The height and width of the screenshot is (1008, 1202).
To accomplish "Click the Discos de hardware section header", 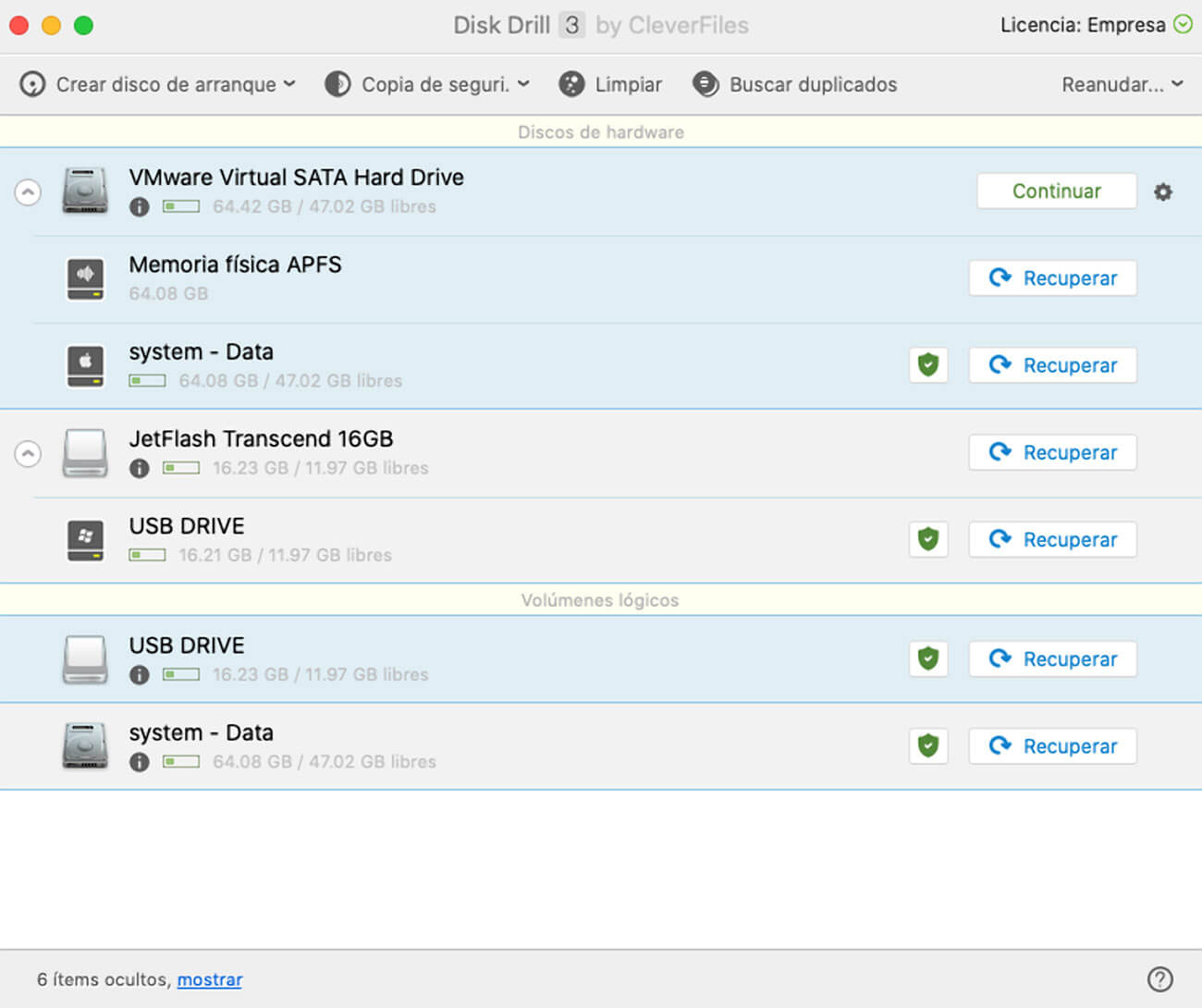I will [601, 132].
